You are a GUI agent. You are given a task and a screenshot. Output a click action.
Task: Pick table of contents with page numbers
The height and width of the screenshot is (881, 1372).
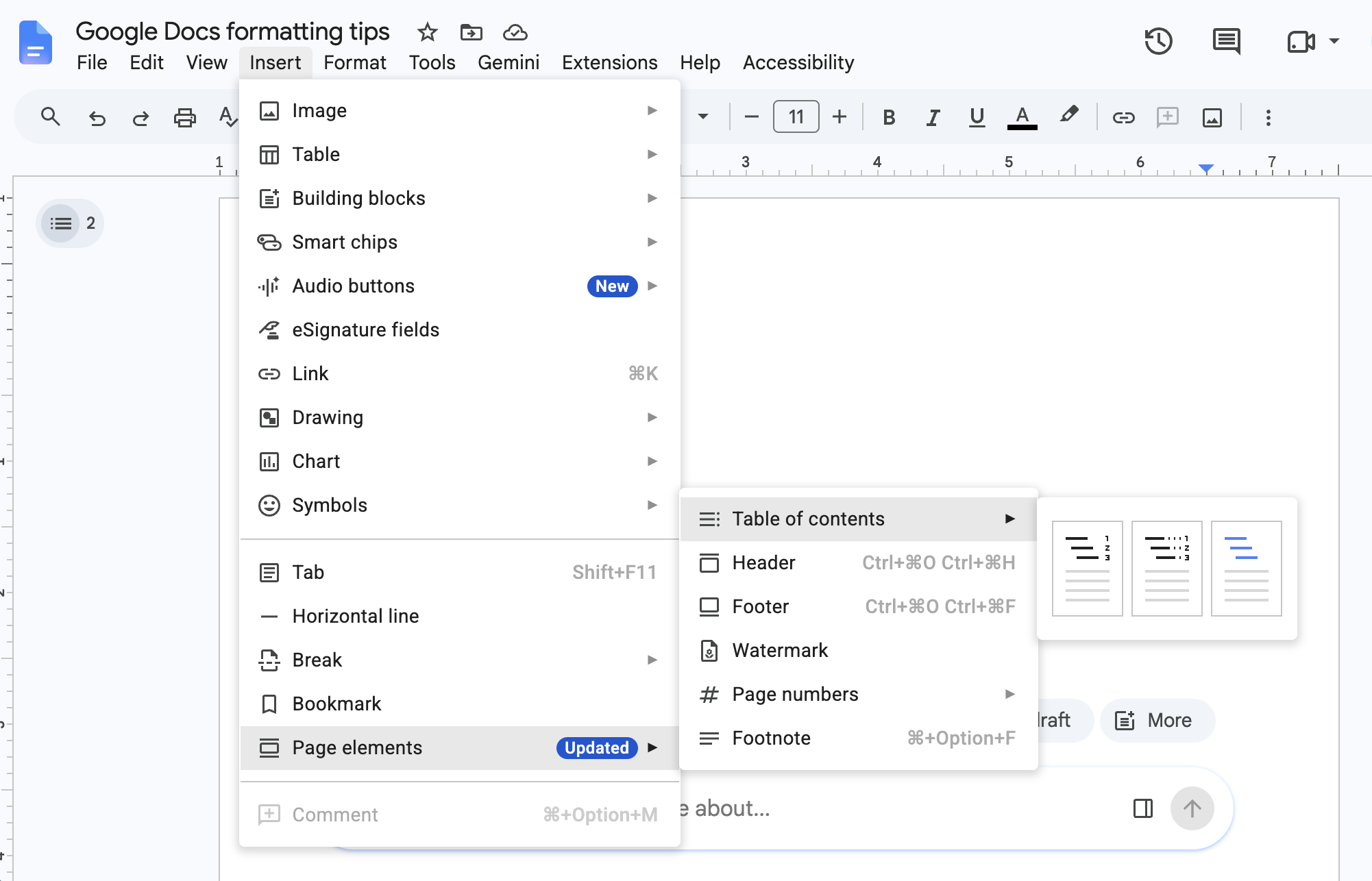click(x=1087, y=569)
